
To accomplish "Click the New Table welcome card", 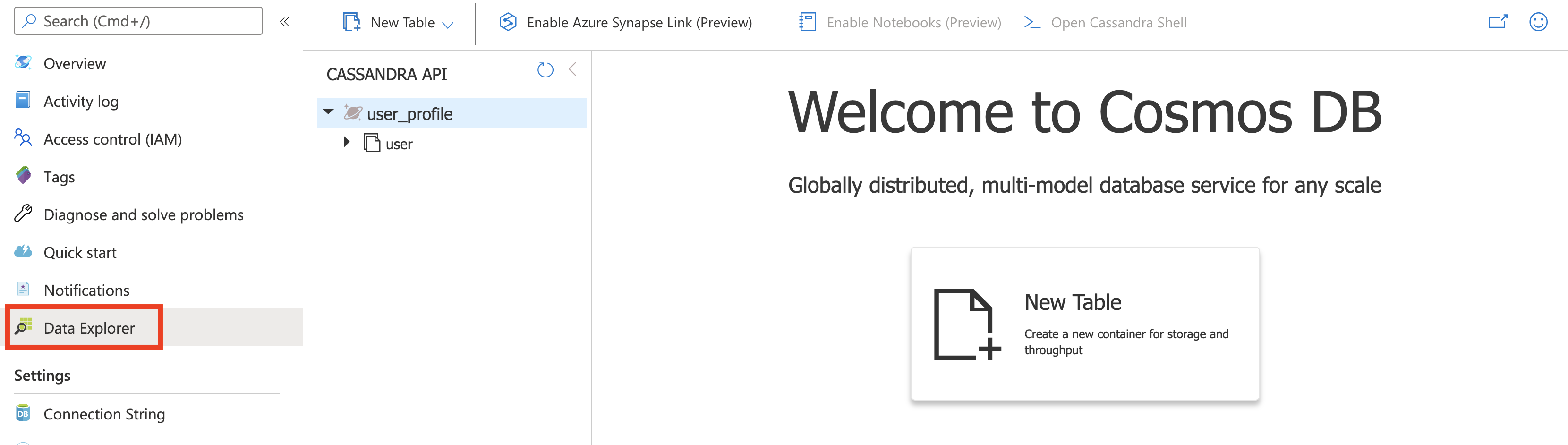I will click(1085, 324).
